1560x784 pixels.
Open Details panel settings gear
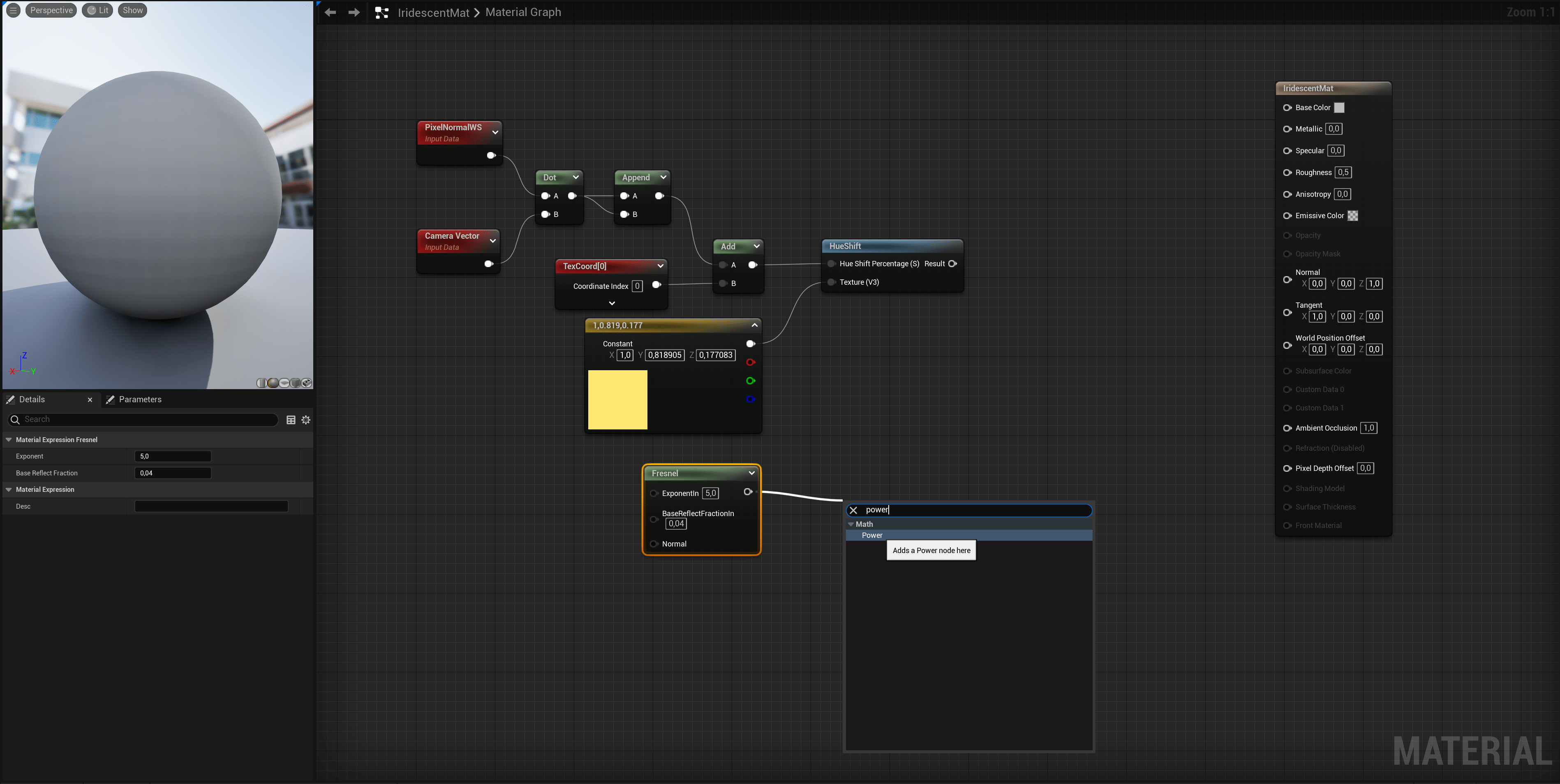(x=306, y=420)
